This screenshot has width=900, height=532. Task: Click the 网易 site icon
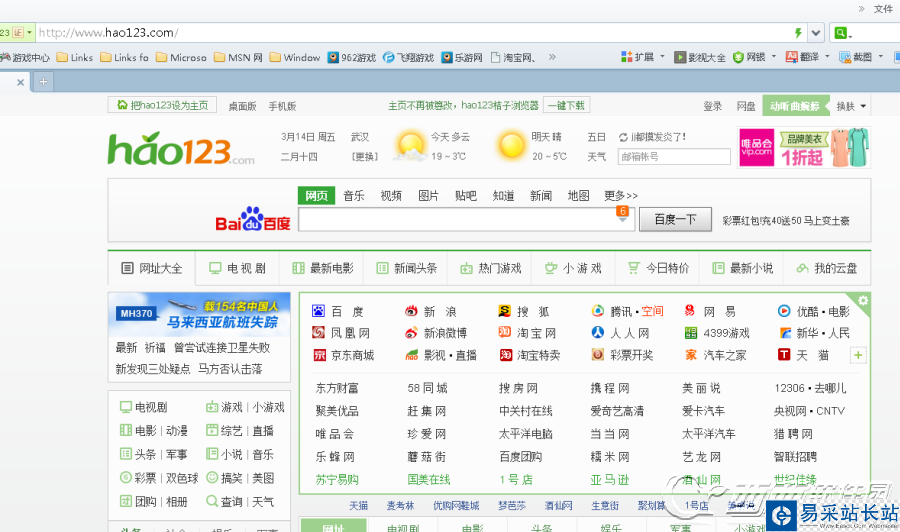[x=690, y=311]
